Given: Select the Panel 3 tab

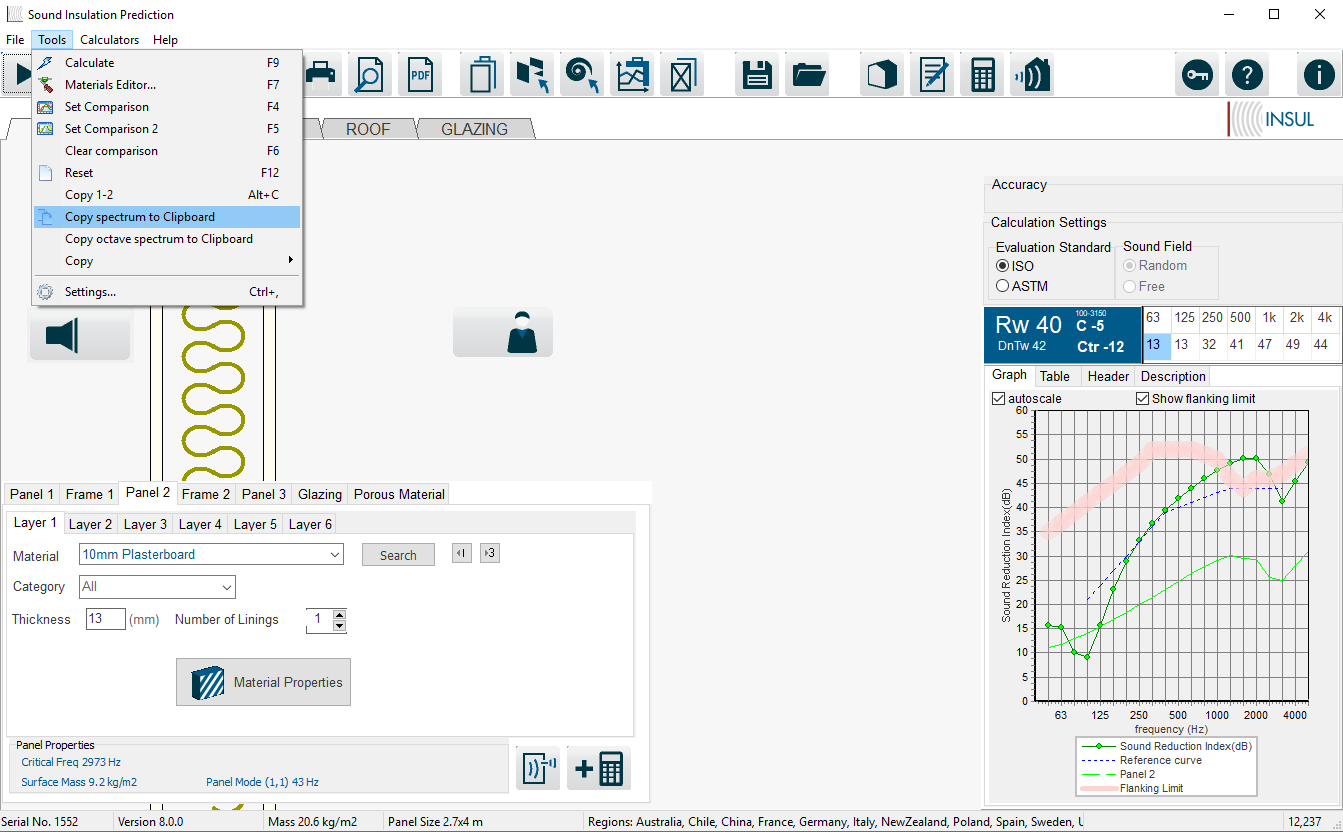Looking at the screenshot, I should tap(264, 494).
